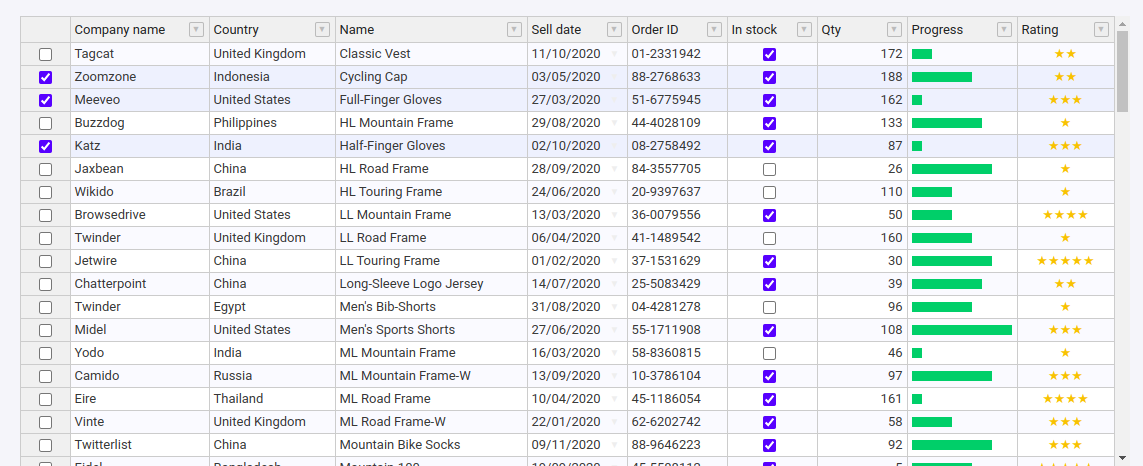Screen dimensions: 1143x466
Task: Open date picker arrow for 28/09/2020
Action: pos(615,169)
